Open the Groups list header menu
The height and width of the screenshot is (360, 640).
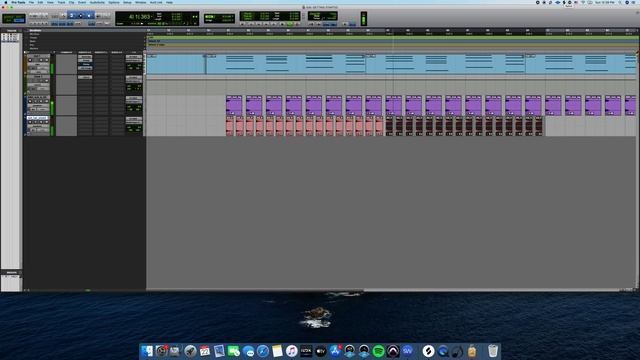pos(11,272)
